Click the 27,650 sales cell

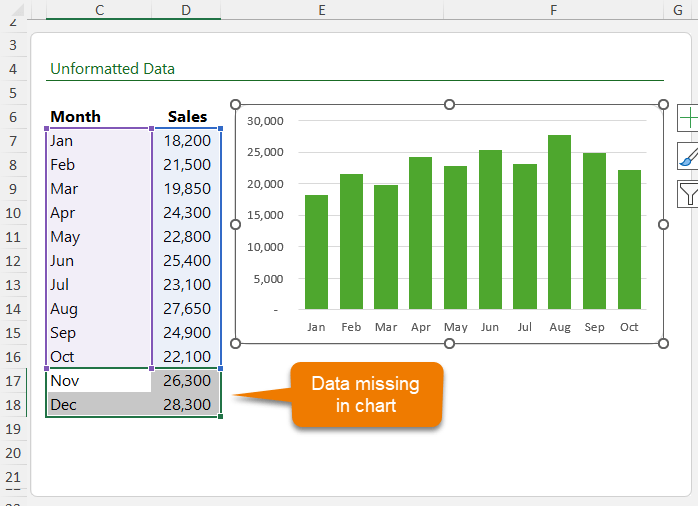tap(186, 309)
